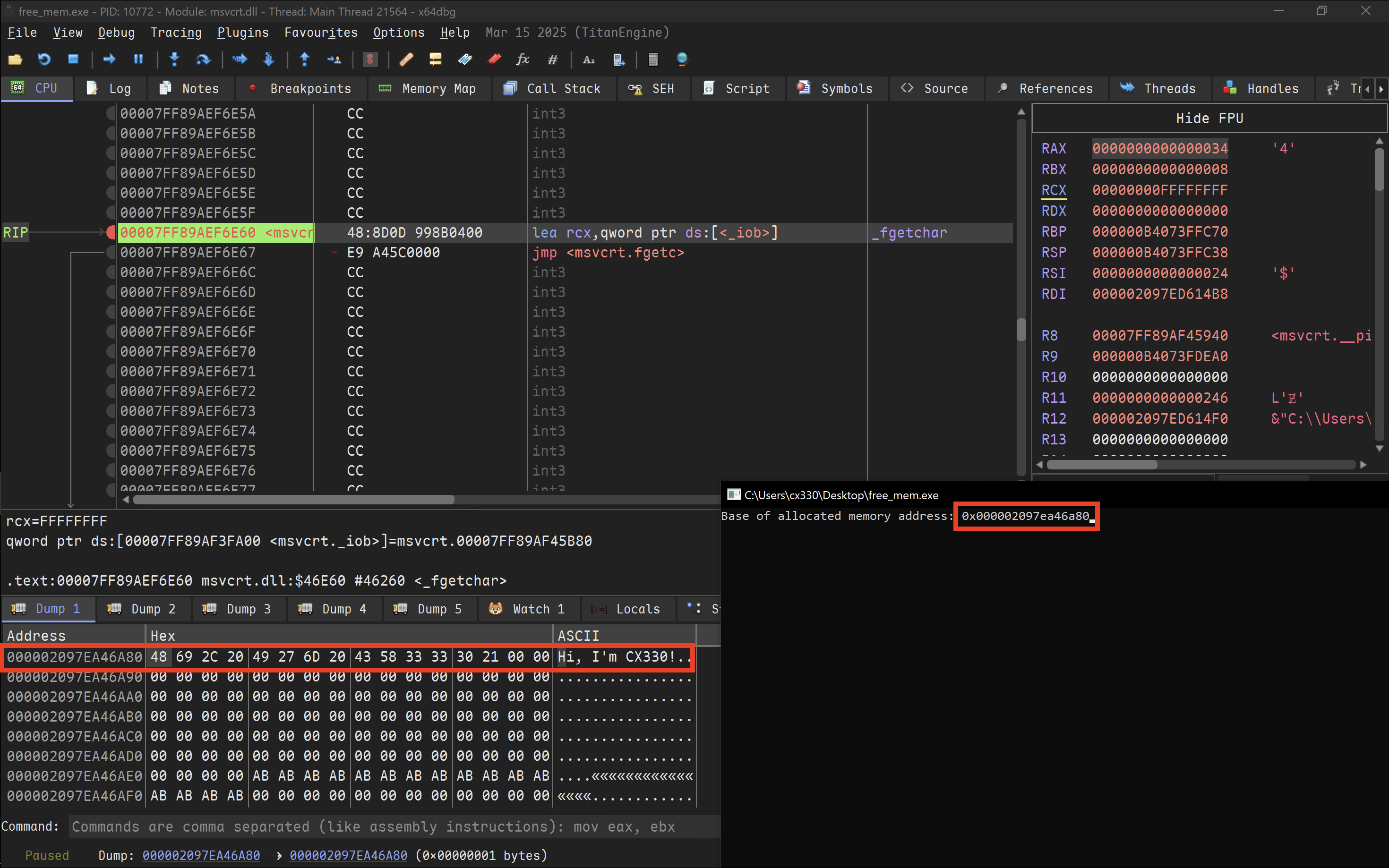Execute till return with the up-arrow icon

305,59
